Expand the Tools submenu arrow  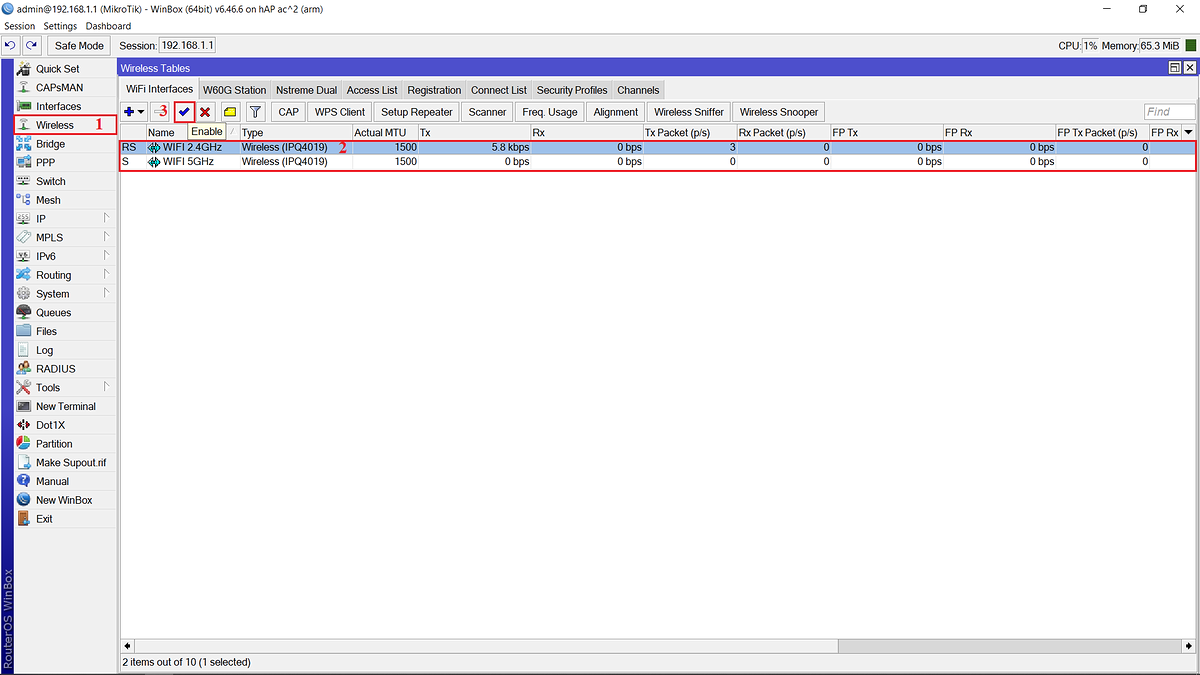pos(106,387)
